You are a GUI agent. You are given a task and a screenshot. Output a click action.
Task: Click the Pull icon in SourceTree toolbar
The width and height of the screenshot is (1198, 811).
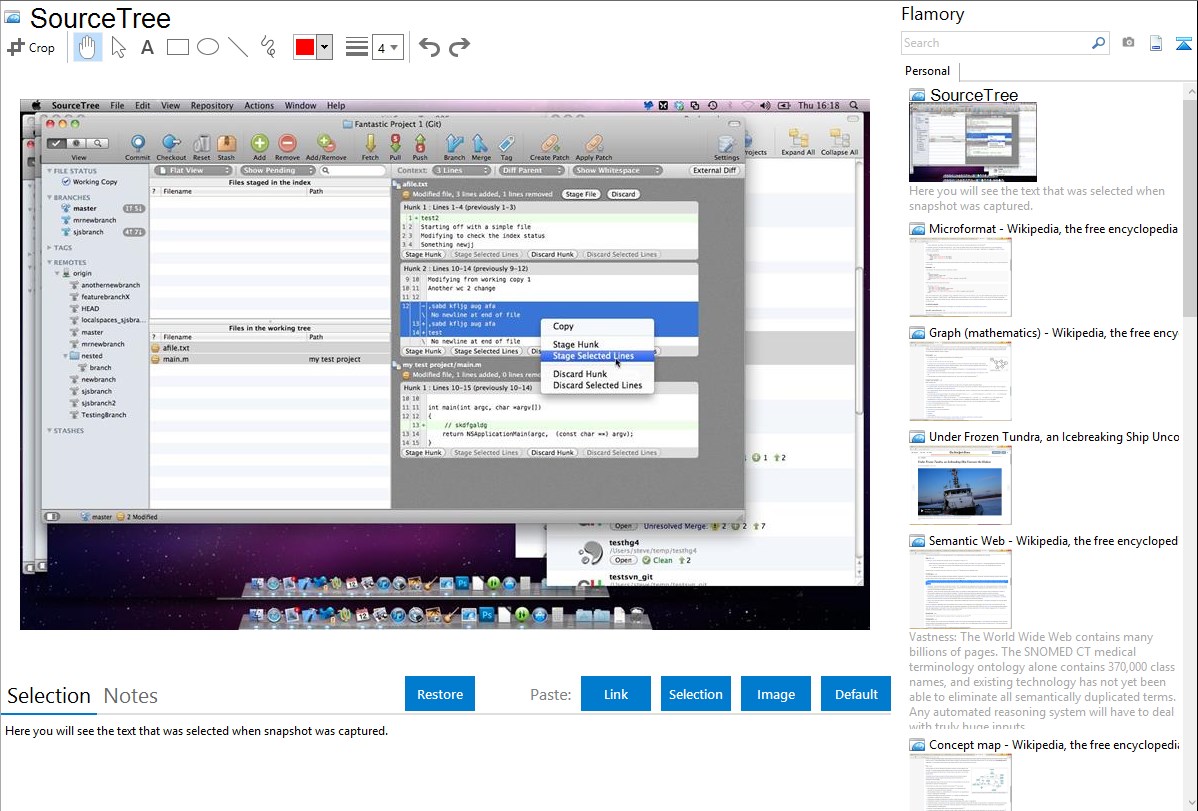395,146
